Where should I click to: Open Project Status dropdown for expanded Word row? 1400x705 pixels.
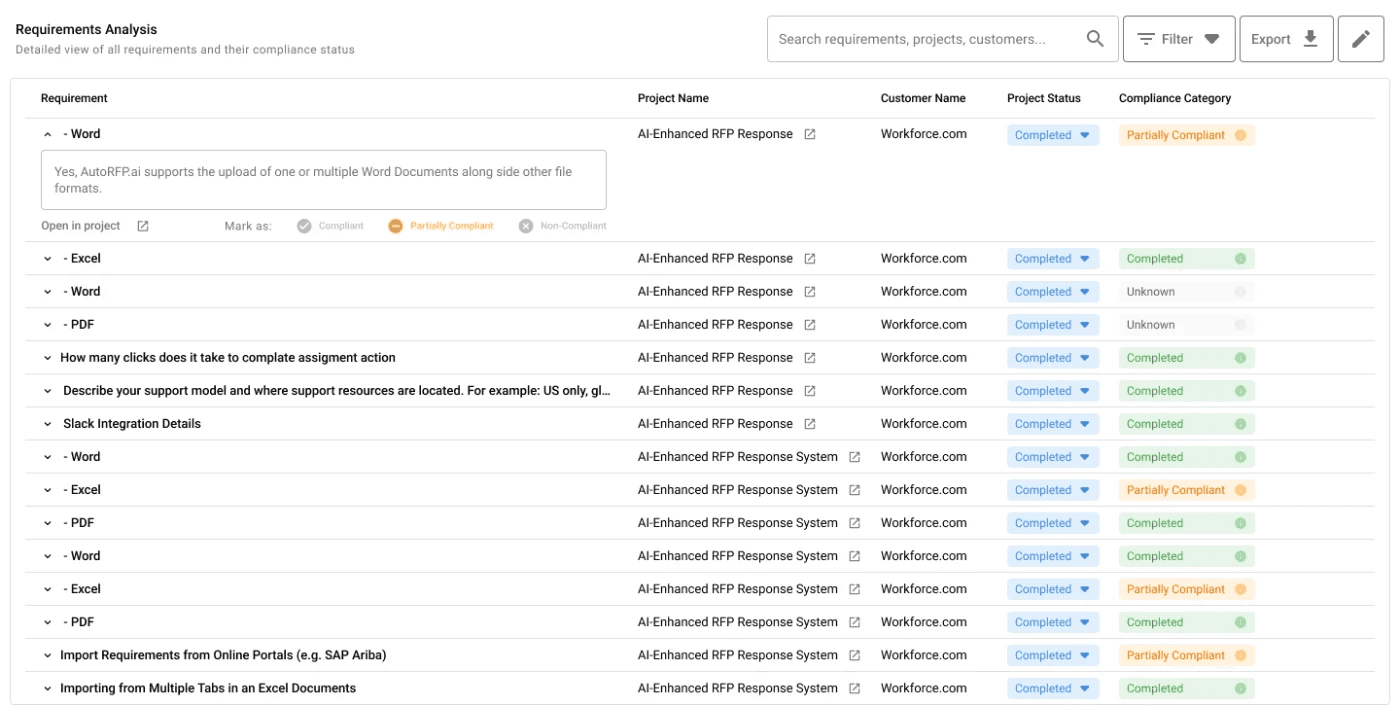point(1053,135)
